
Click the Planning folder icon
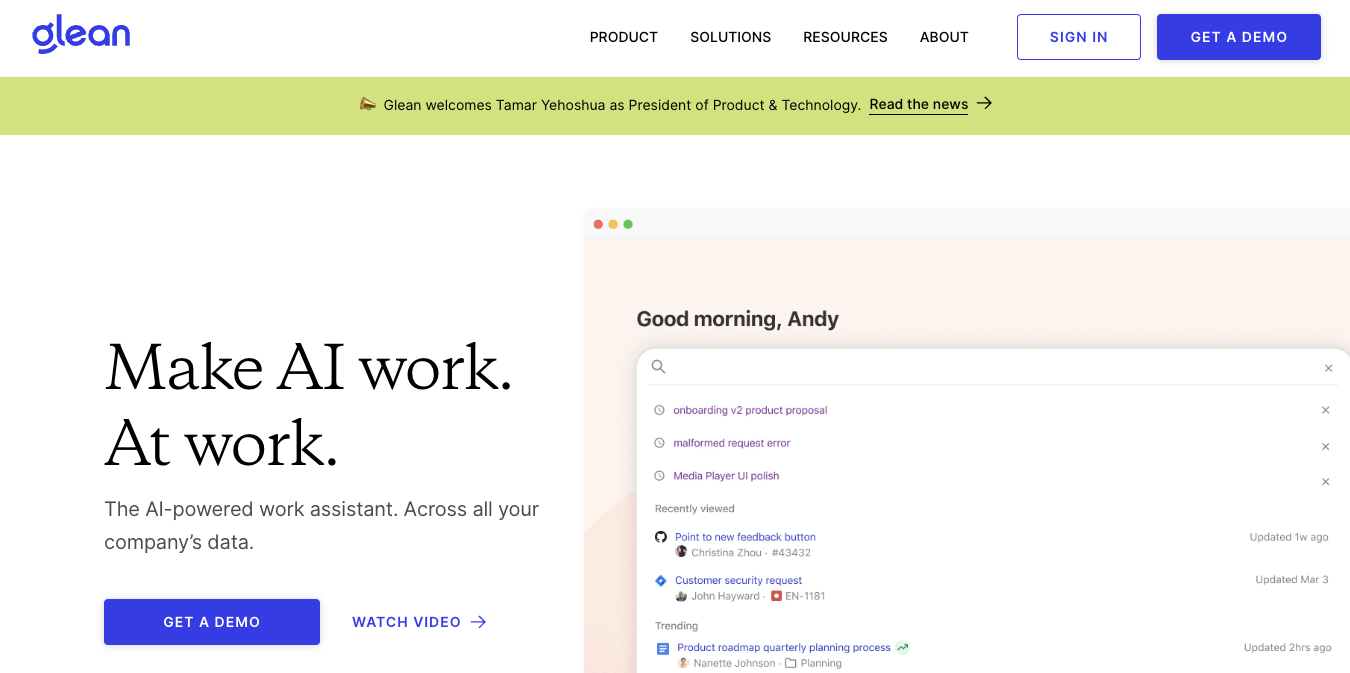pyautogui.click(x=790, y=663)
